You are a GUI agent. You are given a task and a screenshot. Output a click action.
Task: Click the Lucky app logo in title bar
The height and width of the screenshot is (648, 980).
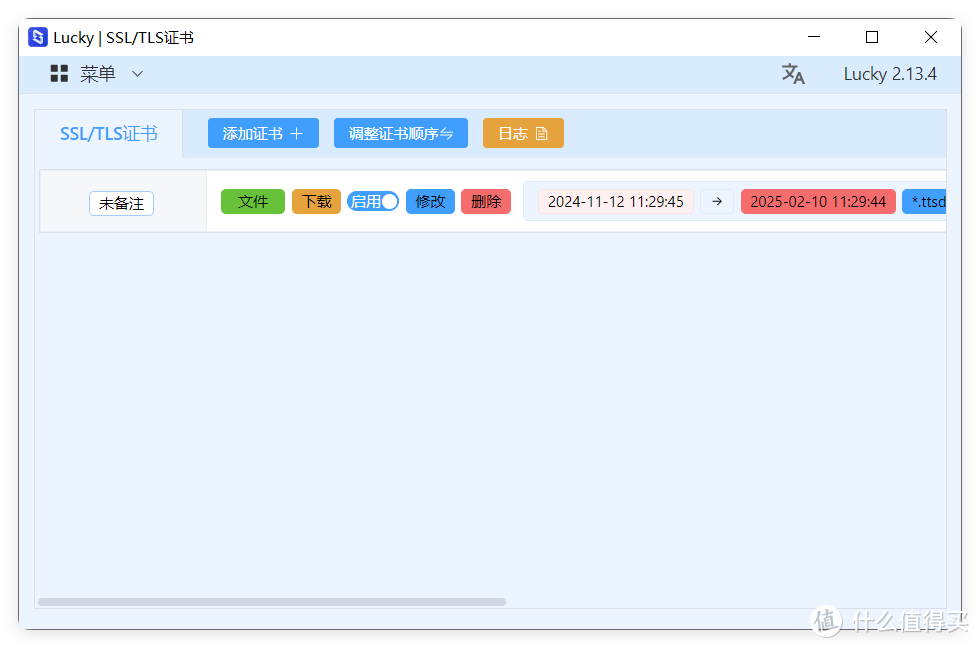38,37
